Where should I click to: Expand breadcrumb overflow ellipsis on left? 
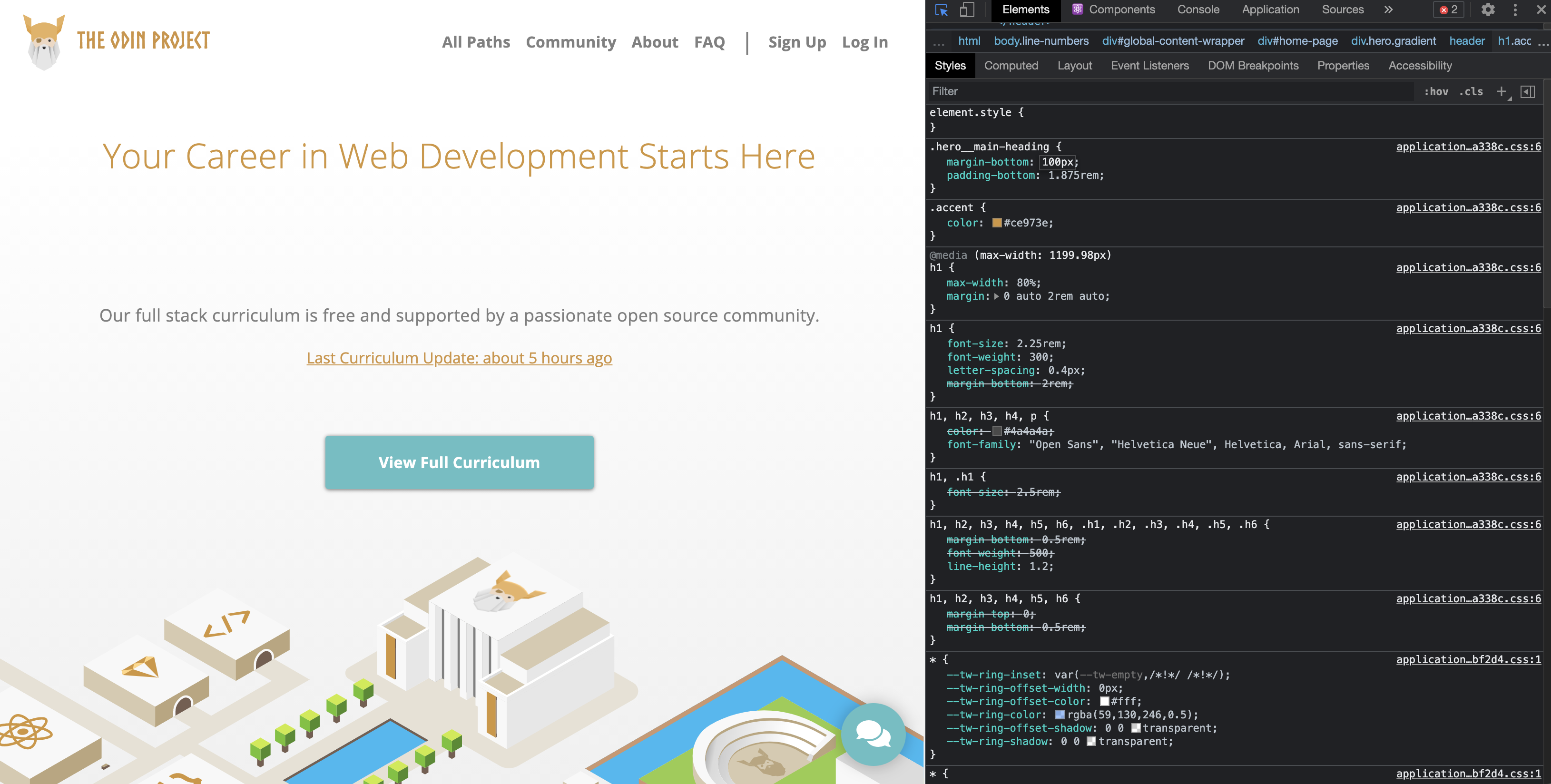pos(939,41)
